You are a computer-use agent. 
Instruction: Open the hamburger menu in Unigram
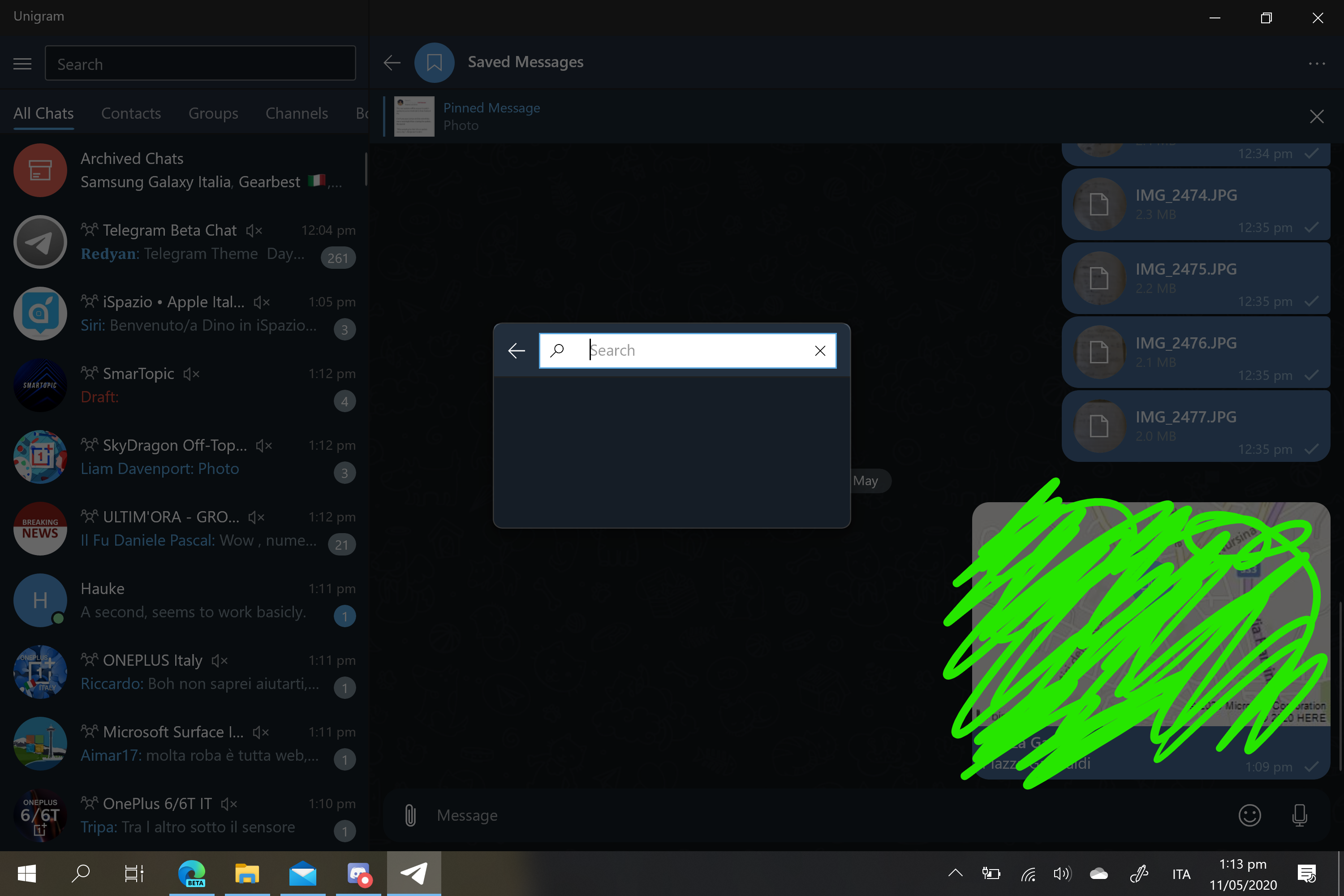tap(22, 64)
